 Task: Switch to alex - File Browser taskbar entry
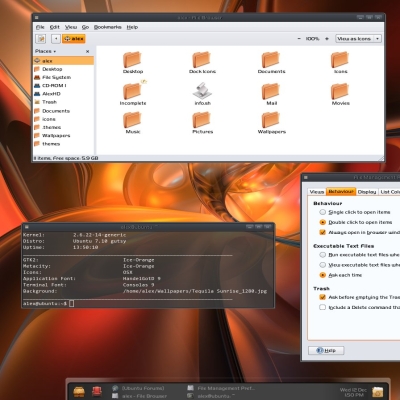[x=140, y=396]
